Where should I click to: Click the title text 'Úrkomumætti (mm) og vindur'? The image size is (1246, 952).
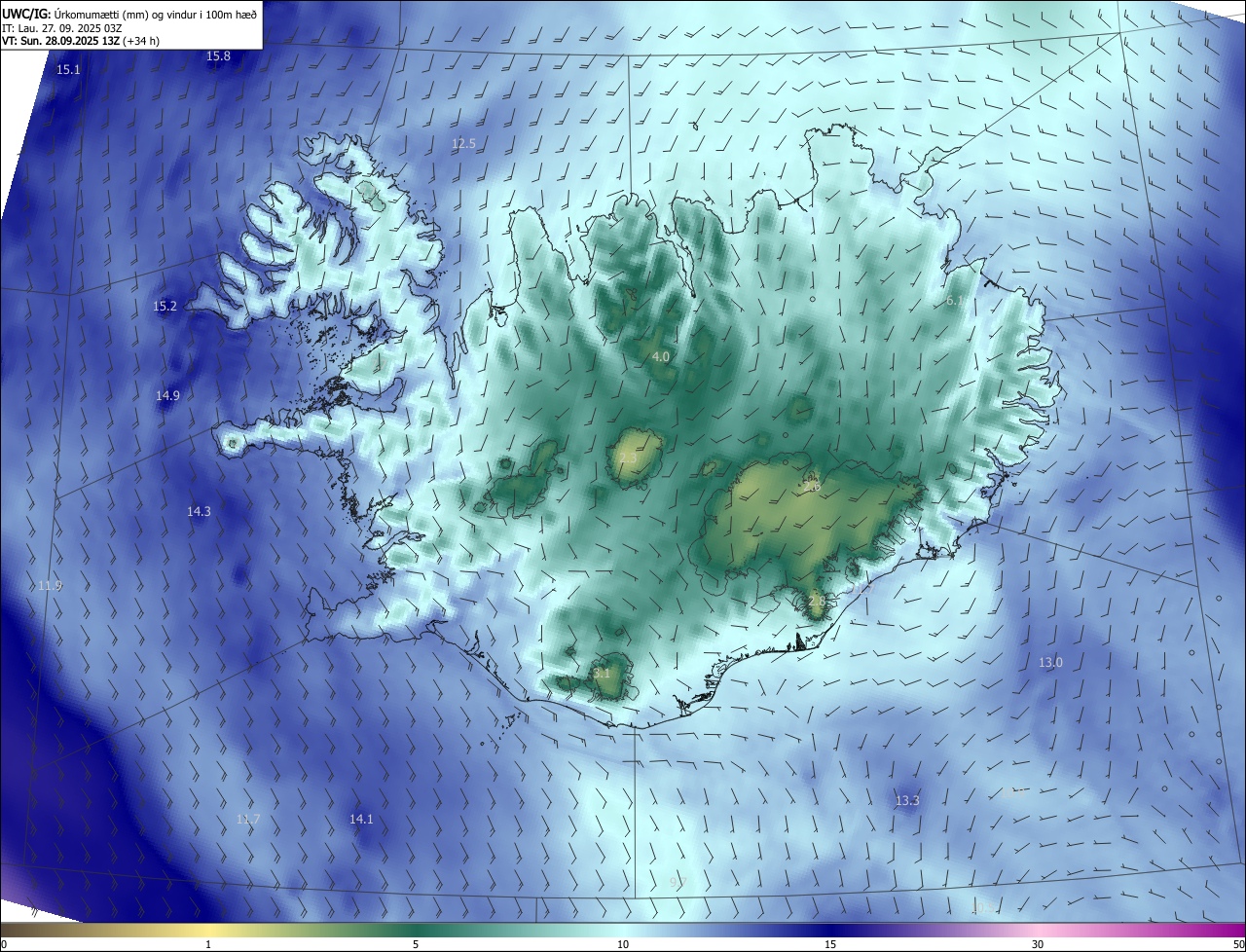pos(126,14)
